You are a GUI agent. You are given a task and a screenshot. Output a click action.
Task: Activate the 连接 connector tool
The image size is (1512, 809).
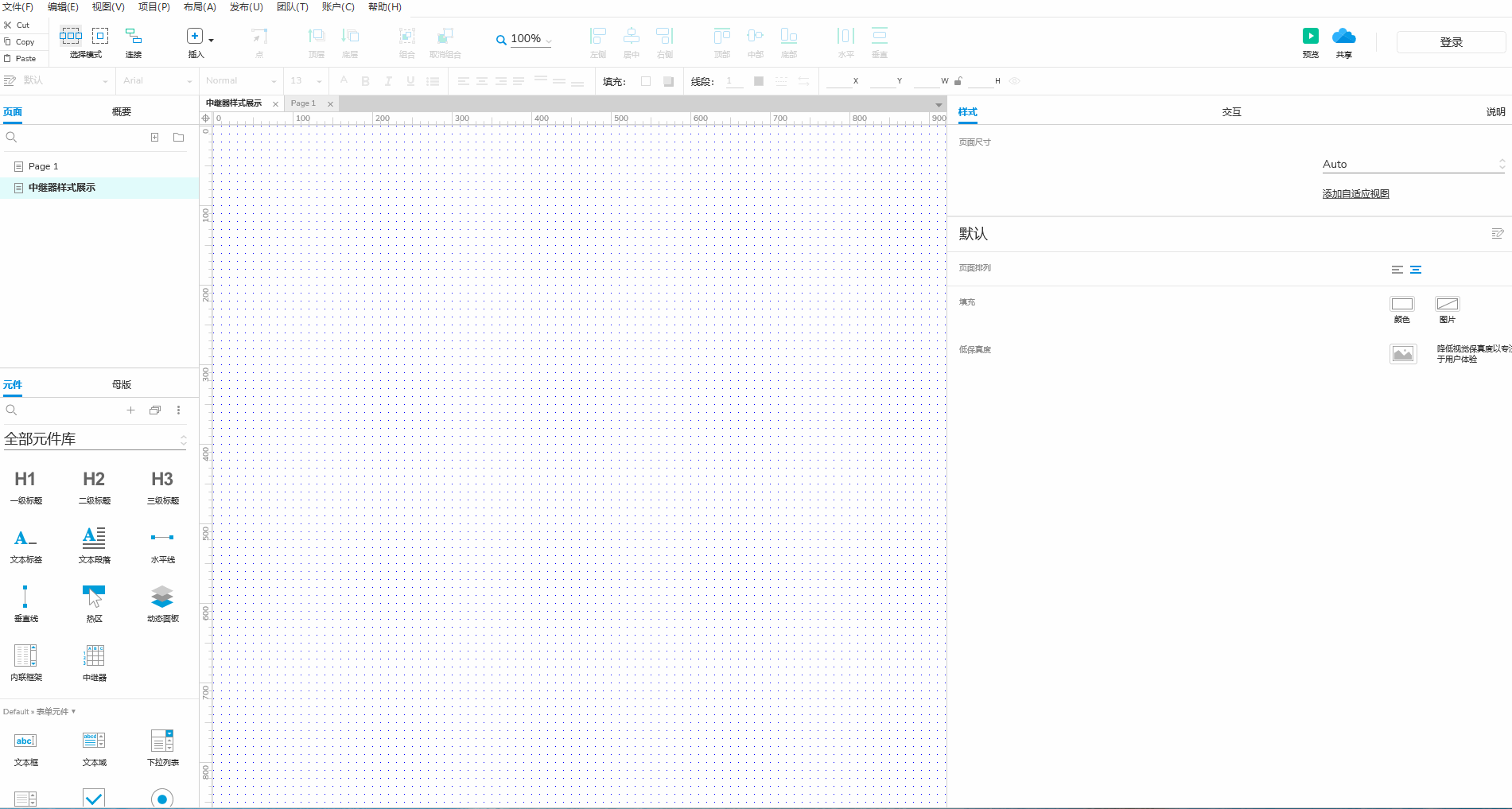[134, 43]
